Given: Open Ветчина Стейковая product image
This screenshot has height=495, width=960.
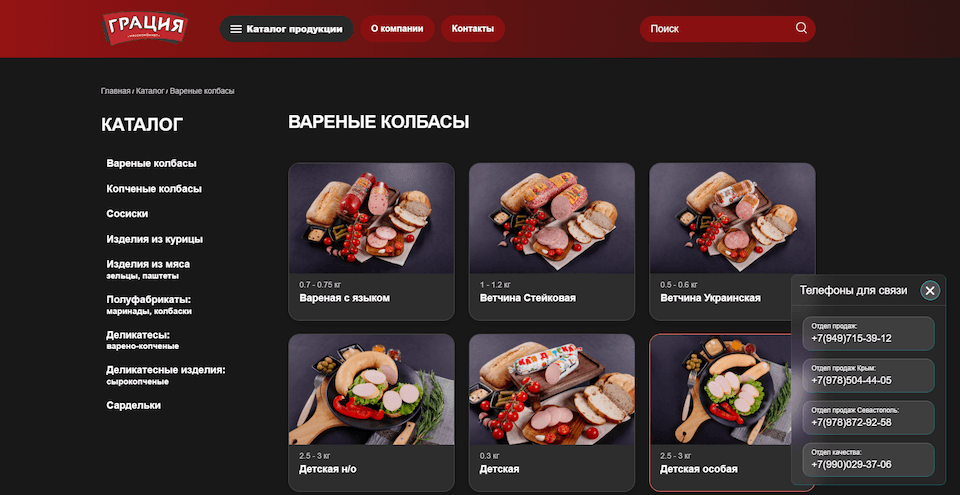Looking at the screenshot, I should [552, 218].
